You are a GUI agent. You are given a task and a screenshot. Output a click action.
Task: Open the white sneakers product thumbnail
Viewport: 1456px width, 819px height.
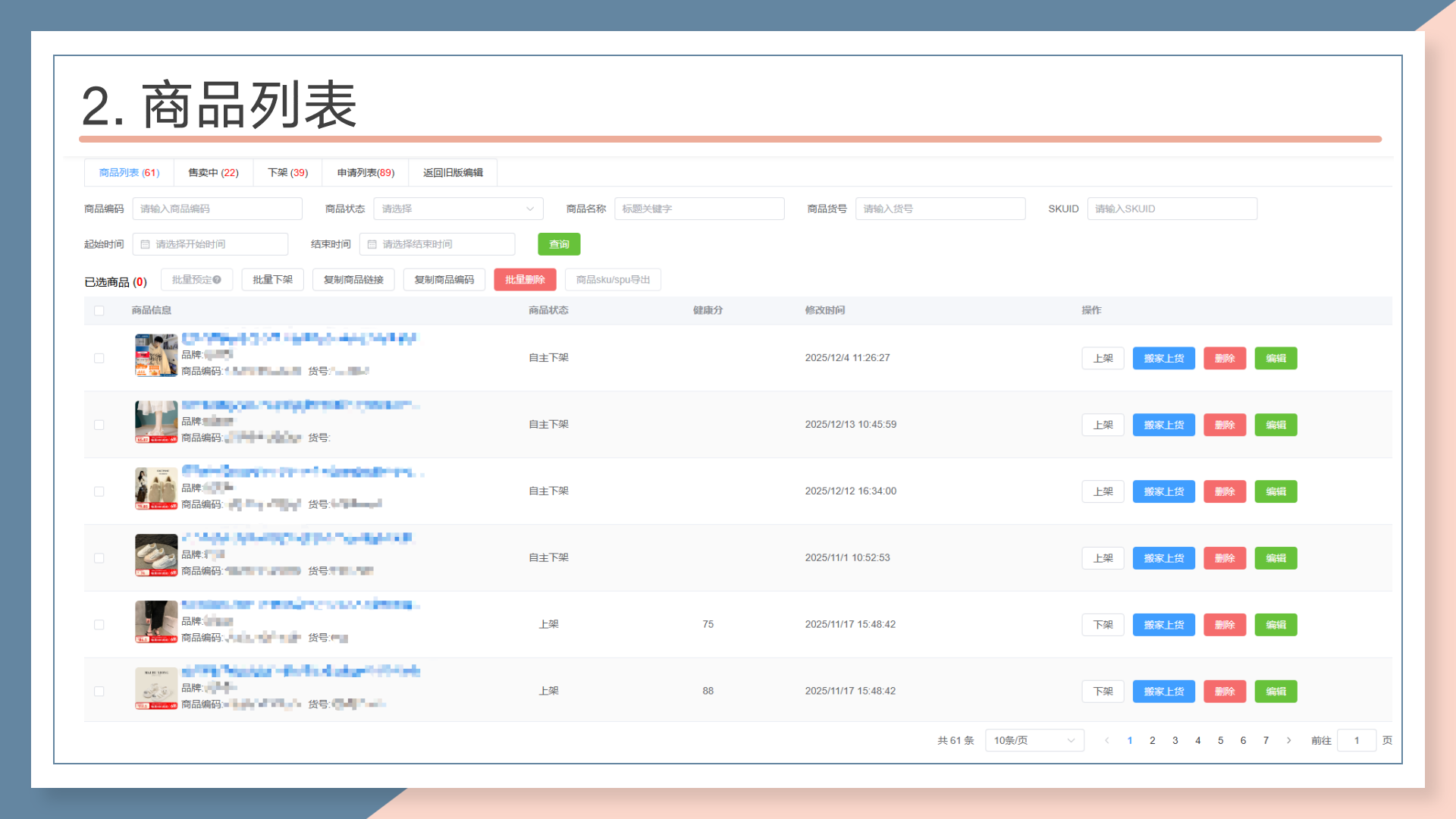point(155,556)
